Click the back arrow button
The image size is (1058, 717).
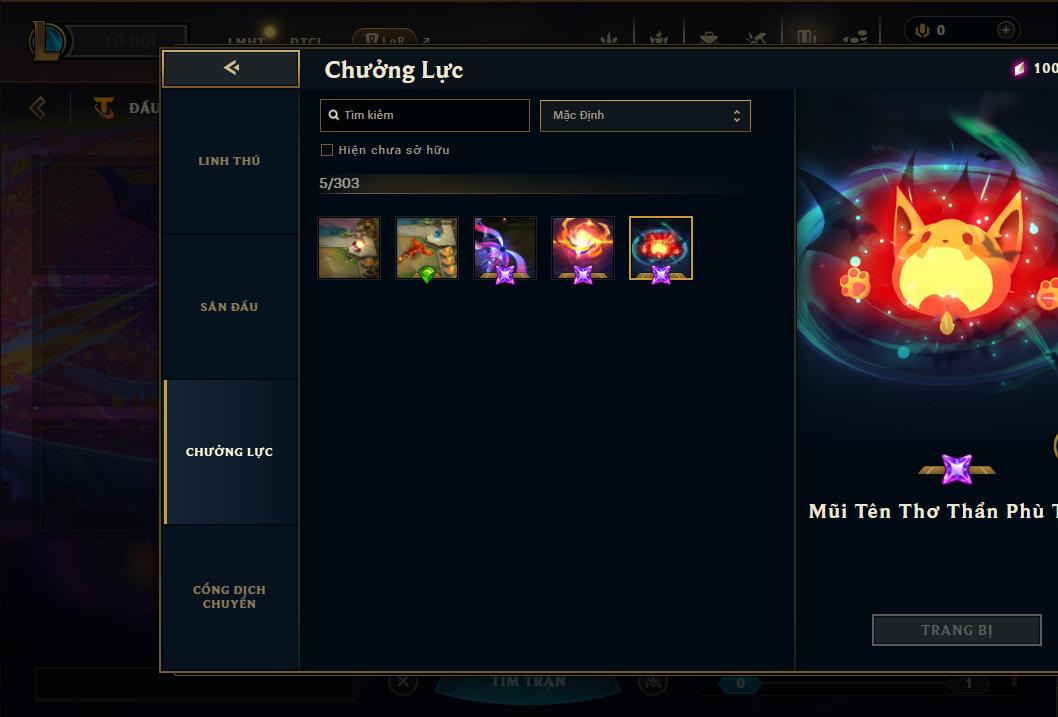coord(231,68)
